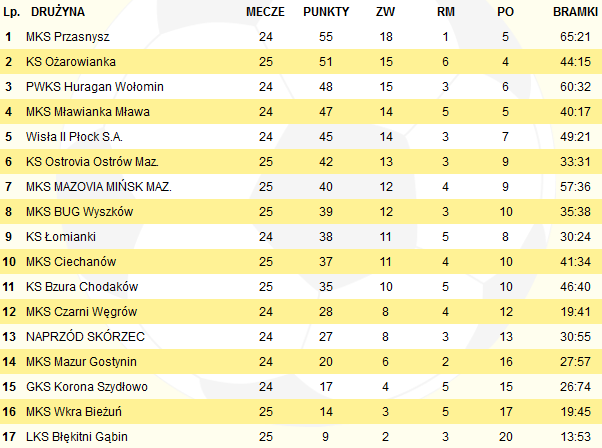Viewport: 602px width, 448px height.
Task: Open KS Ożarowianka team entry
Action: (x=71, y=62)
